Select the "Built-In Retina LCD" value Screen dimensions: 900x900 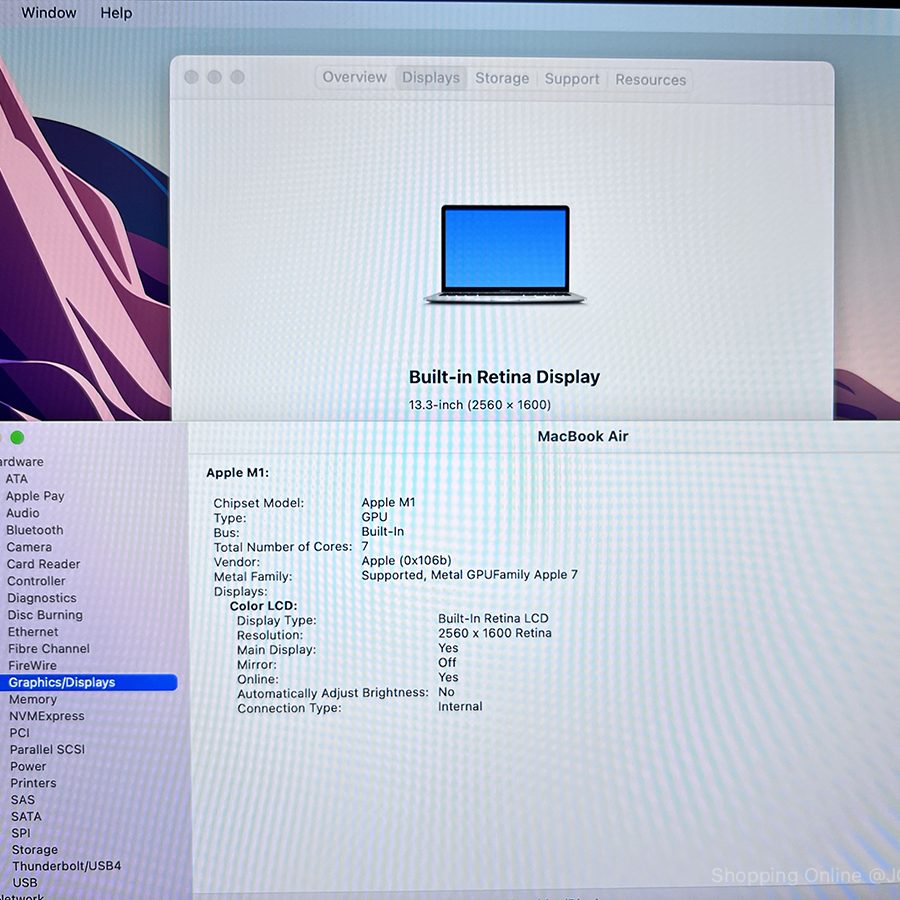493,618
